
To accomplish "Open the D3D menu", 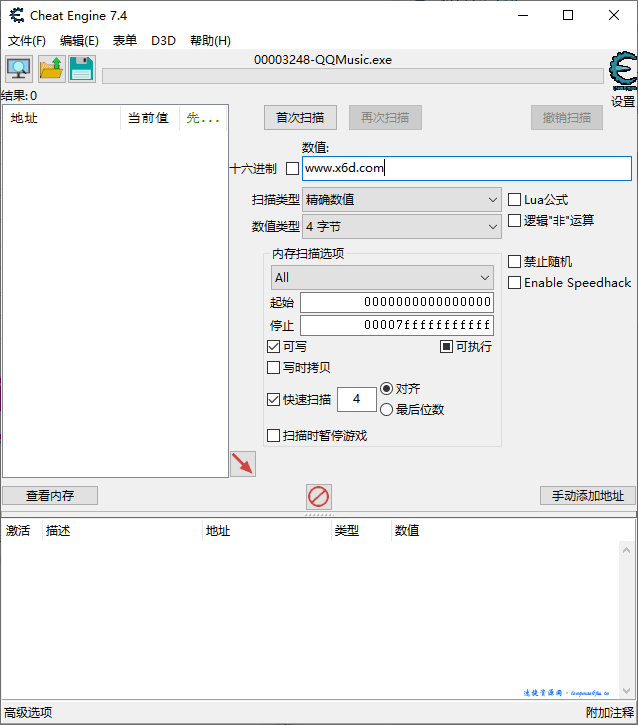I will (164, 41).
